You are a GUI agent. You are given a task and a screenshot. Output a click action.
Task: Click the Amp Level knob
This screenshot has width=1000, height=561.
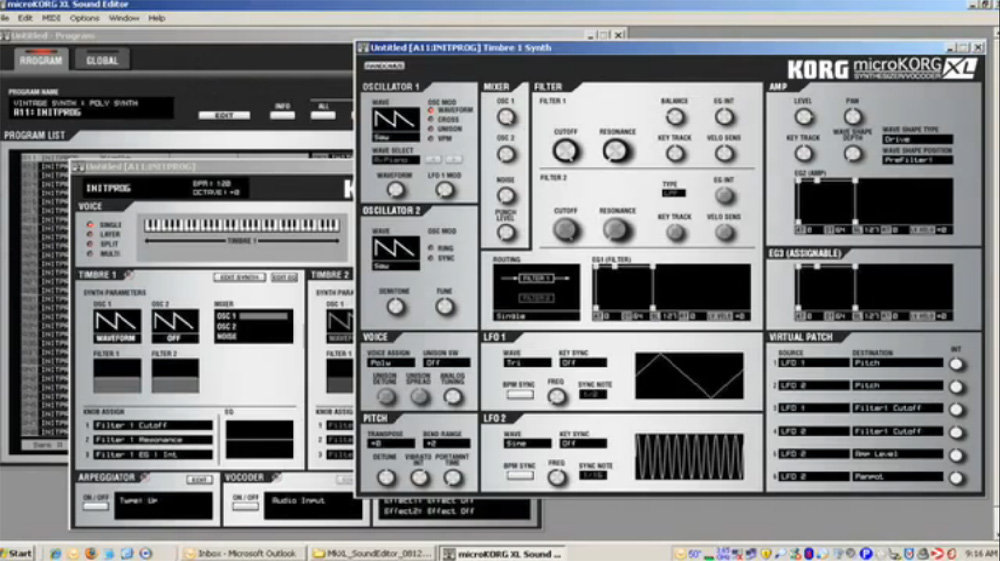(803, 118)
